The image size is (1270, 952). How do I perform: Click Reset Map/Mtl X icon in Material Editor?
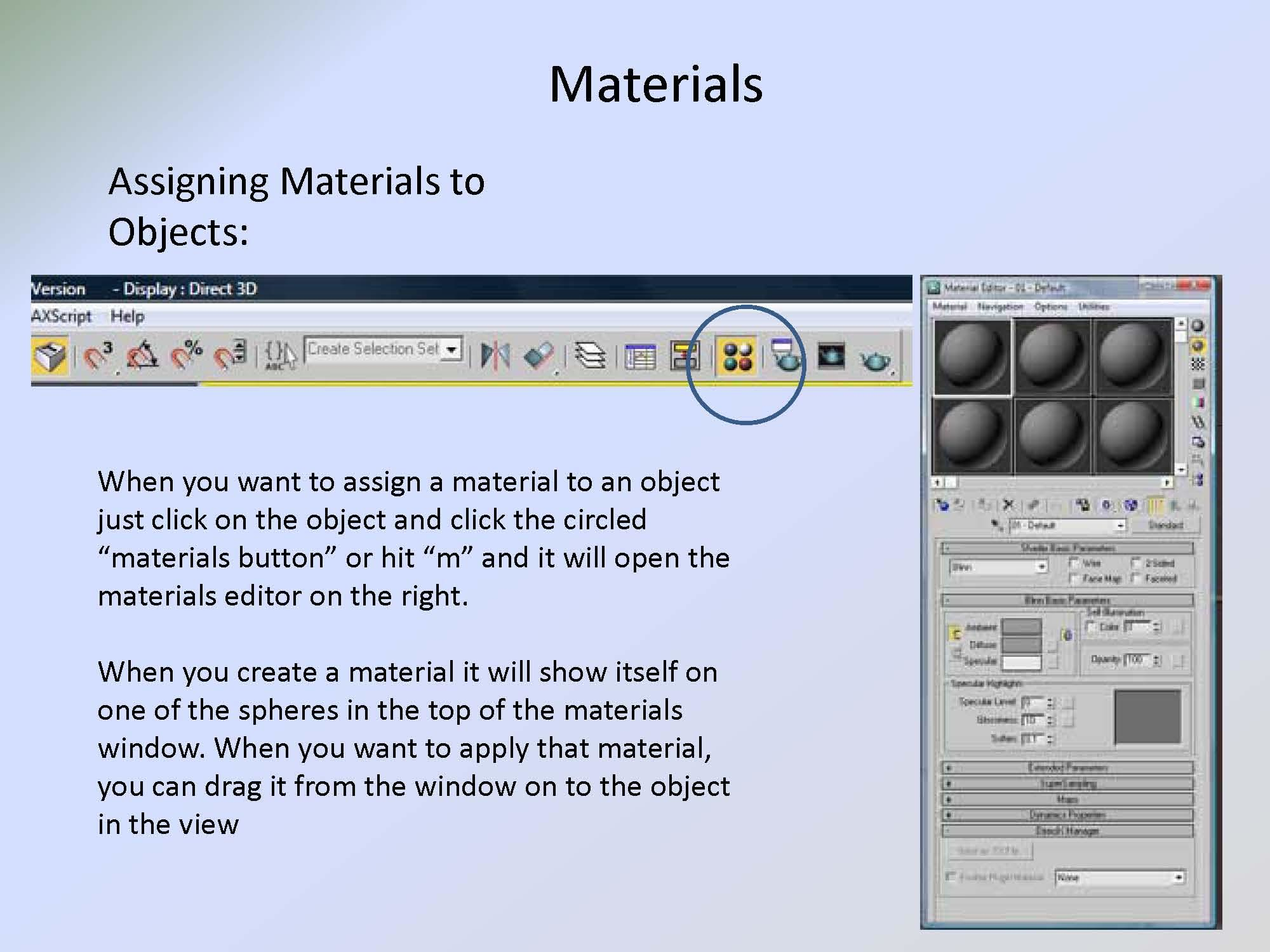[1008, 505]
